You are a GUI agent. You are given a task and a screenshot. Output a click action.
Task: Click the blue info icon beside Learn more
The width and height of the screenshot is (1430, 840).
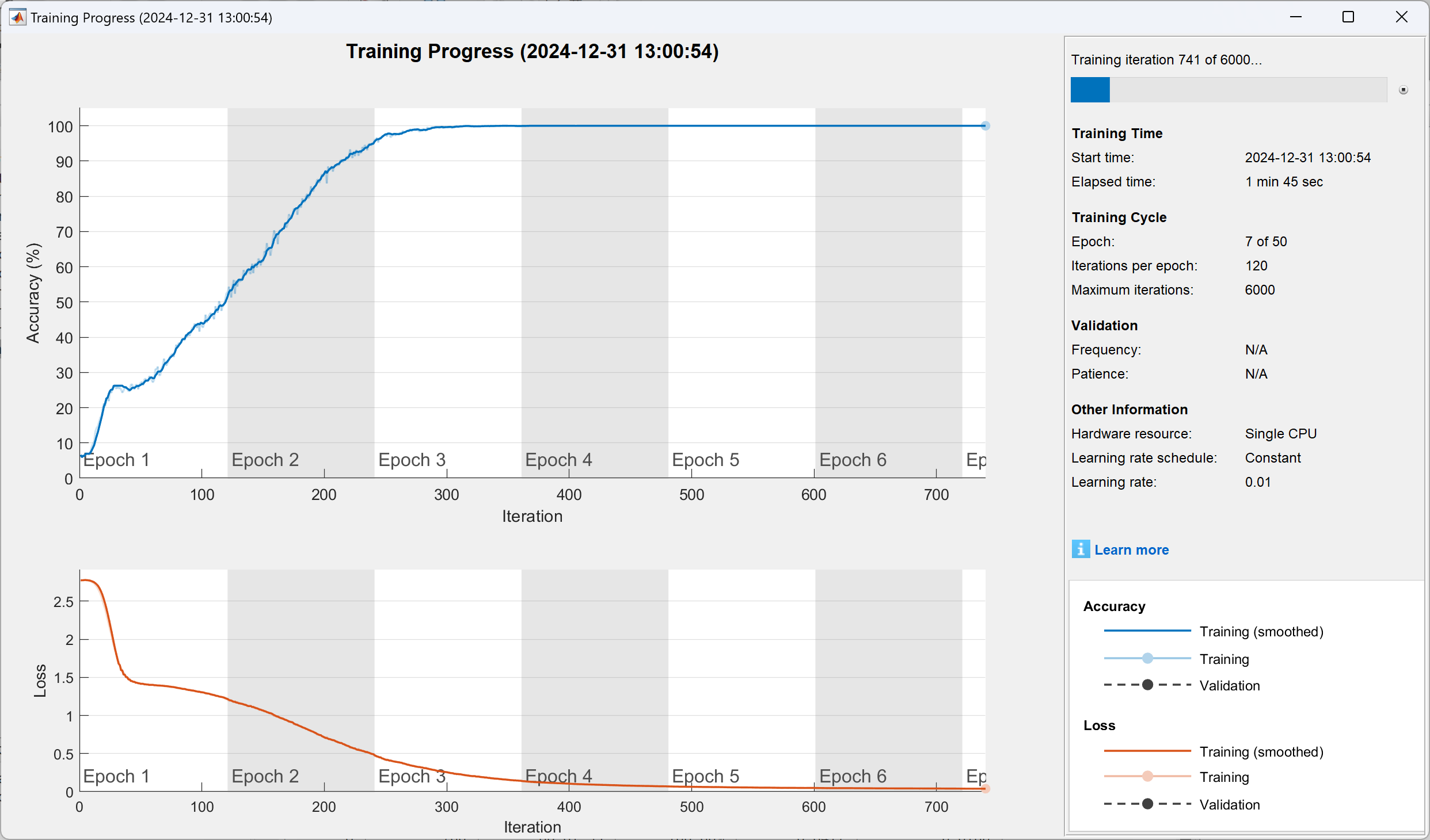point(1080,549)
